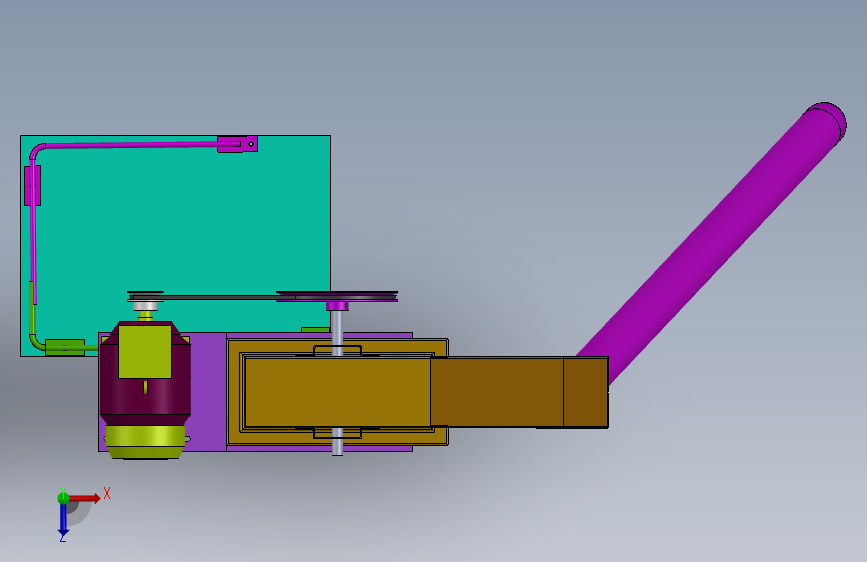Select the magenta collar under the large pulley
The height and width of the screenshot is (562, 867).
337,306
